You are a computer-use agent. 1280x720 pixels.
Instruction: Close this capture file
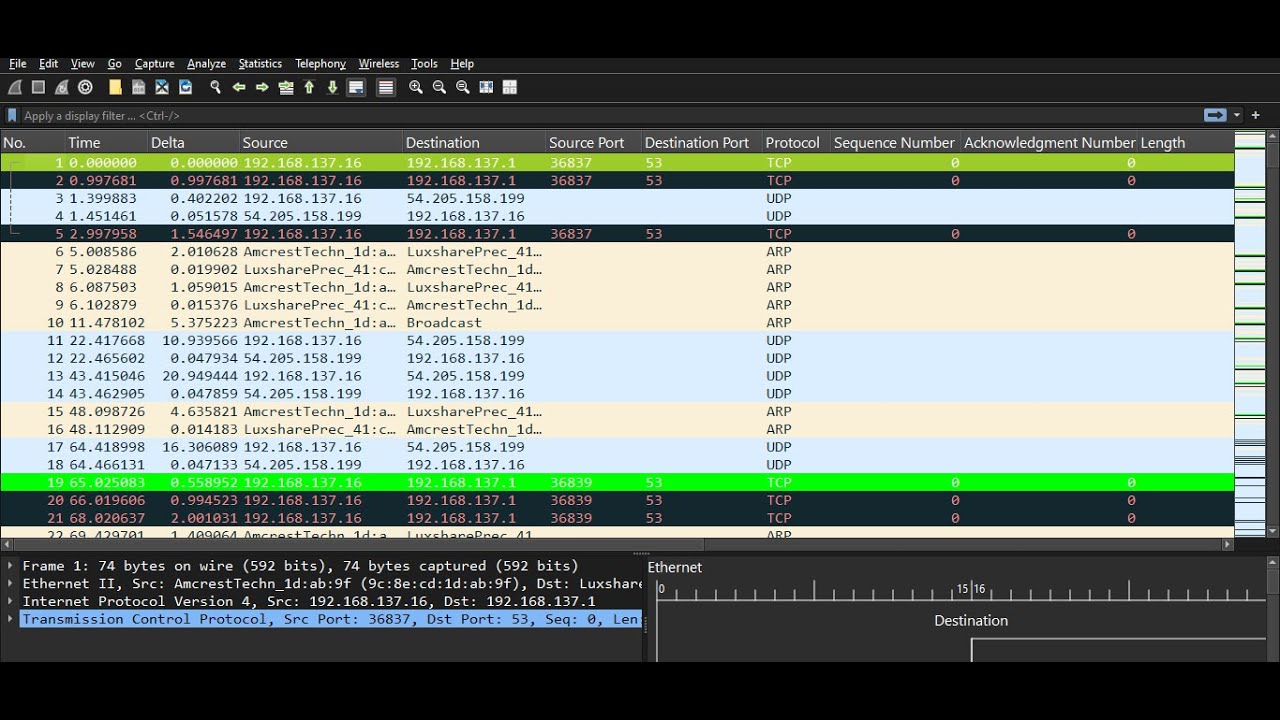coord(162,88)
